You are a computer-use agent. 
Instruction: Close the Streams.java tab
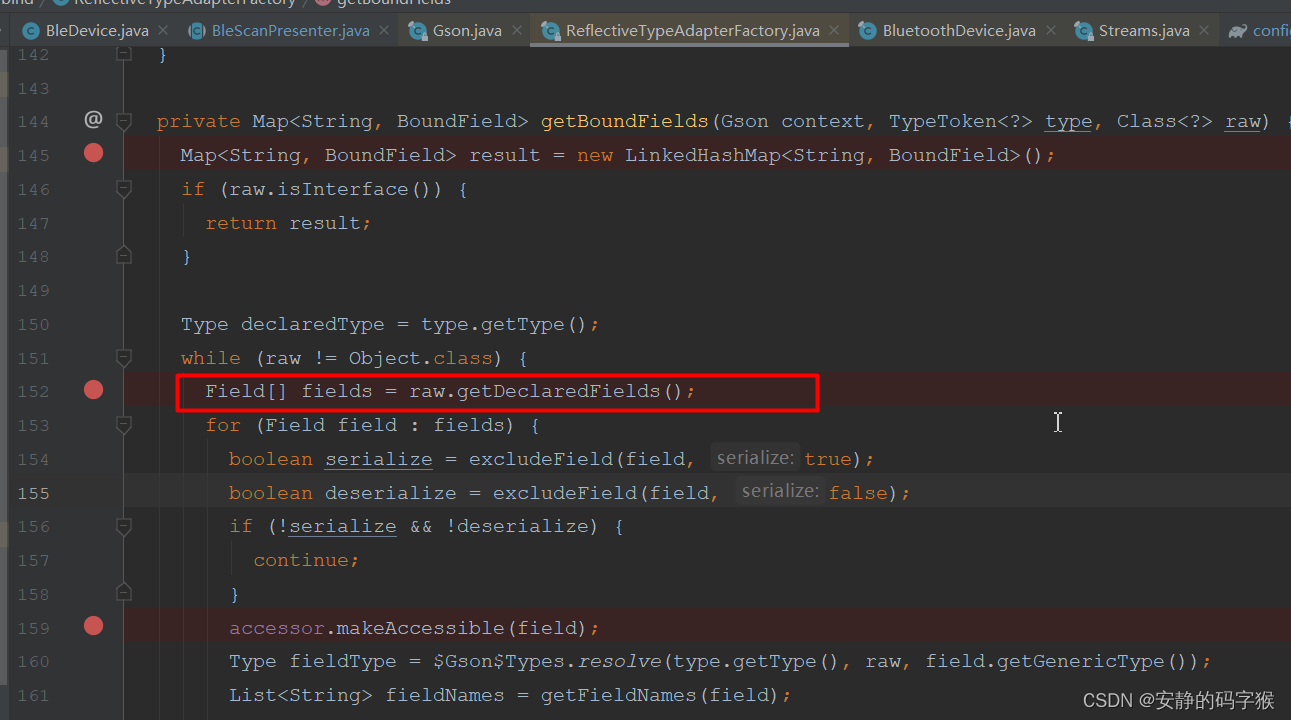pos(1205,31)
